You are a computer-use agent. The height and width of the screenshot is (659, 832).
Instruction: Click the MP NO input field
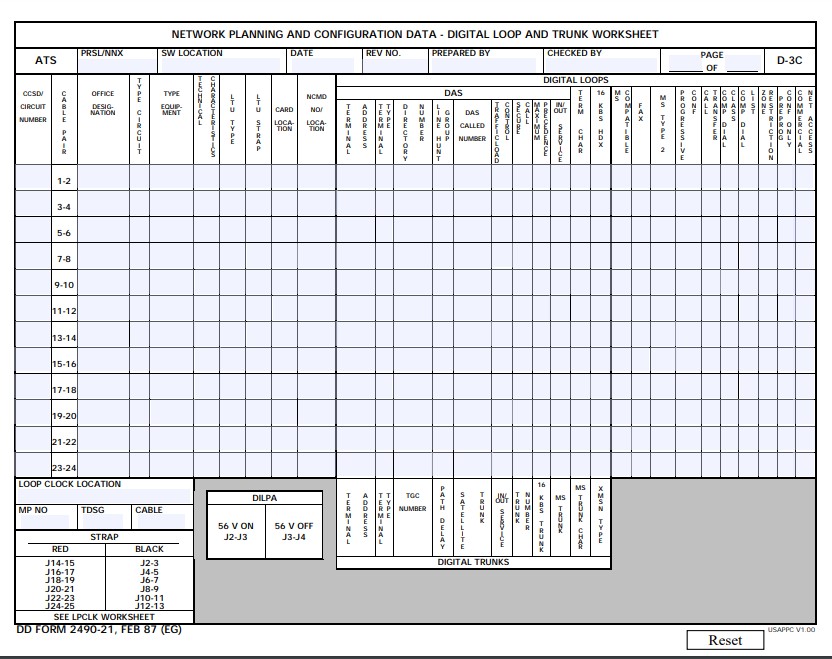[x=45, y=521]
